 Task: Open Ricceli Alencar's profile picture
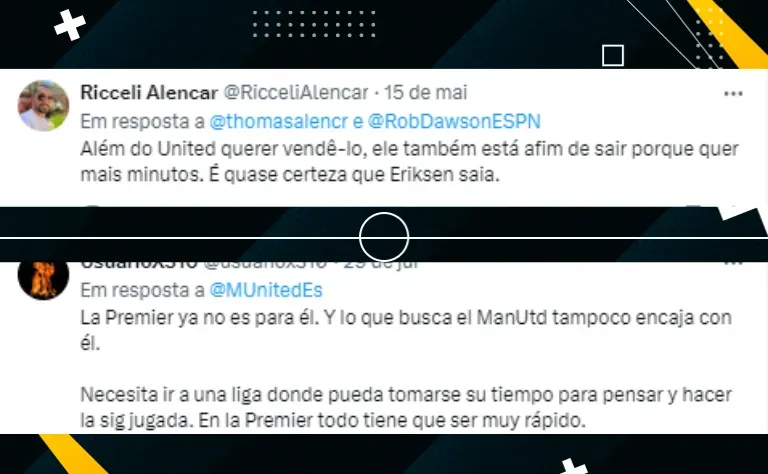43,106
